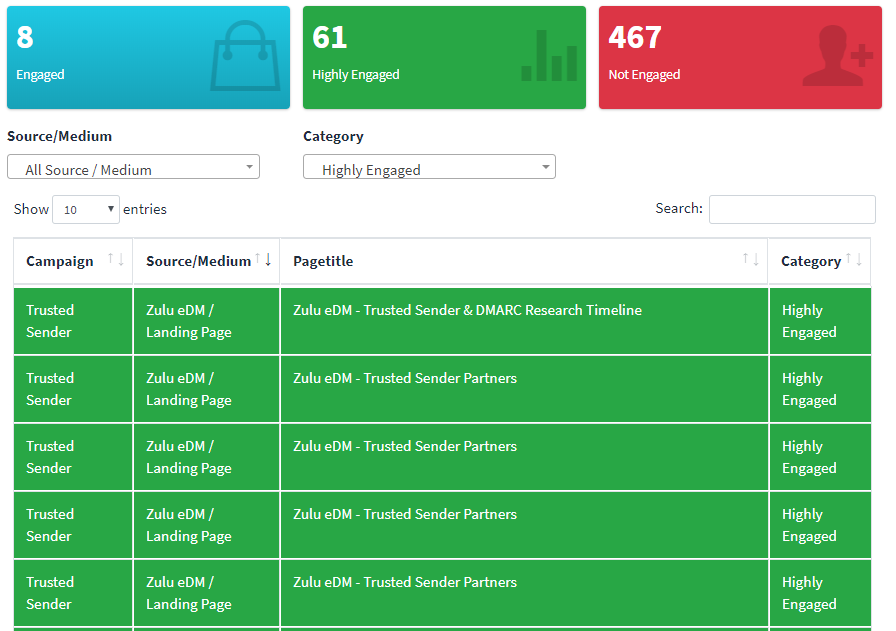Click the shopping bag icon on Engaged card
This screenshot has height=631, width=896.
[x=245, y=55]
